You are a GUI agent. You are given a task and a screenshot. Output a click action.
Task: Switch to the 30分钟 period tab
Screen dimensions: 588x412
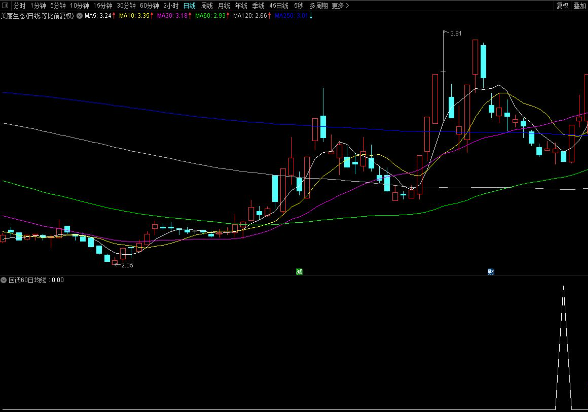tap(126, 6)
